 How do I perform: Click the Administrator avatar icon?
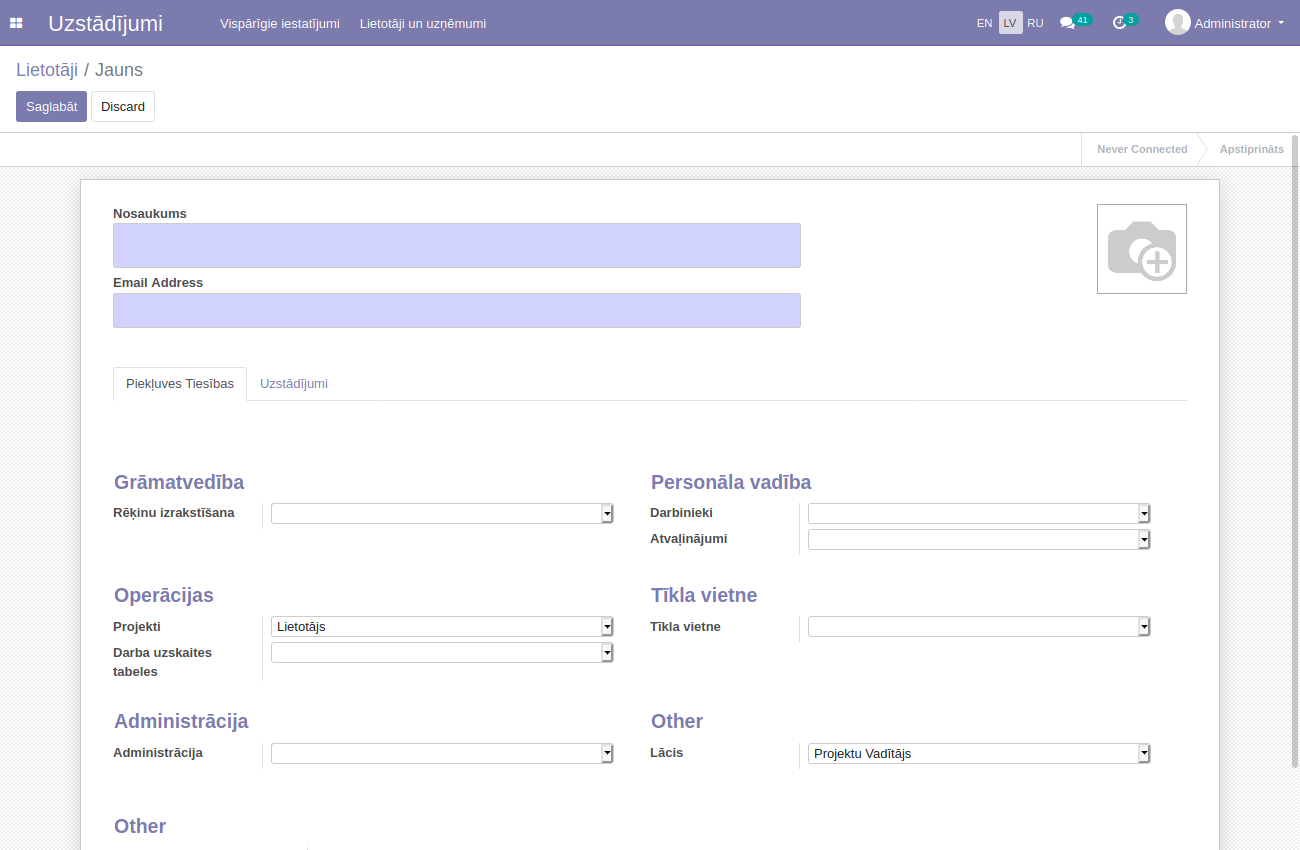point(1177,22)
